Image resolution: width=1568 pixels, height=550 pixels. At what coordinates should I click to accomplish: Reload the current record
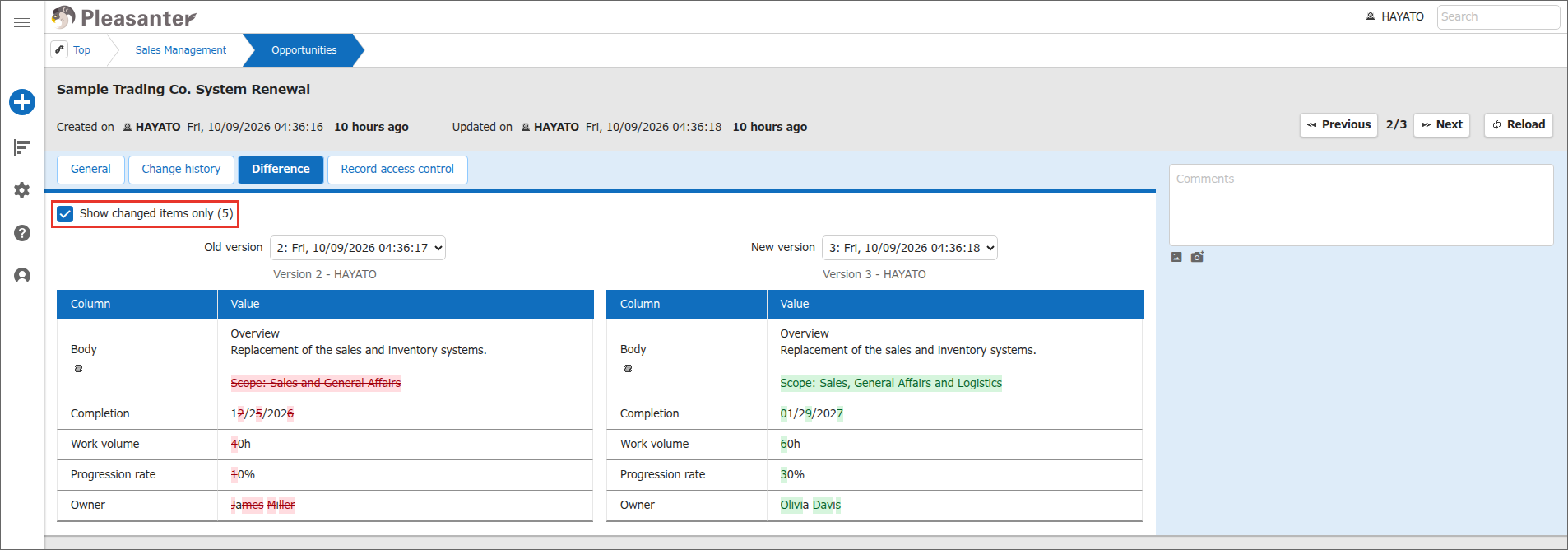[1519, 125]
